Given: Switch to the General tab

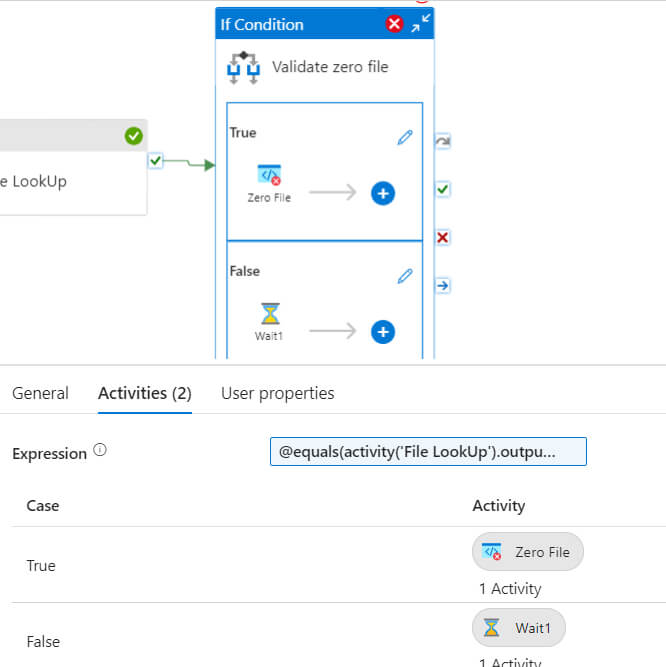Looking at the screenshot, I should point(40,393).
